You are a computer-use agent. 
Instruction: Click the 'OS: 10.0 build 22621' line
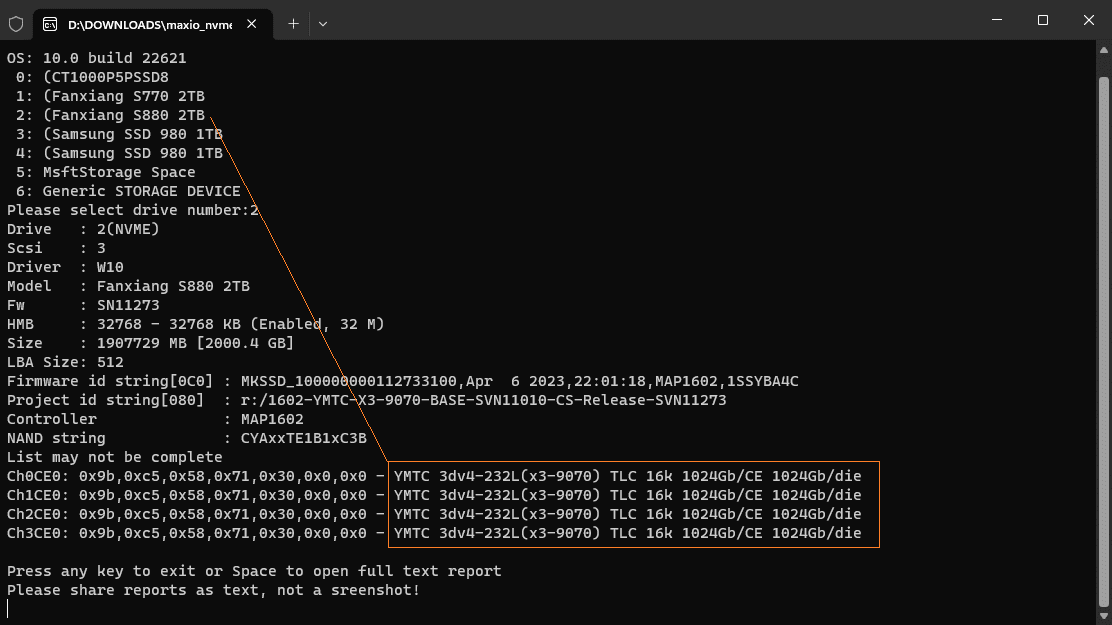point(96,58)
